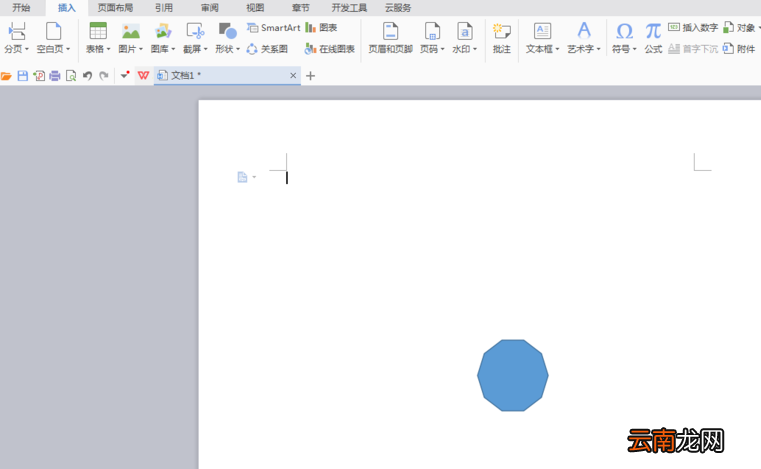Expand the 符号 dropdown arrow
This screenshot has height=469, width=761.
pos(634,49)
